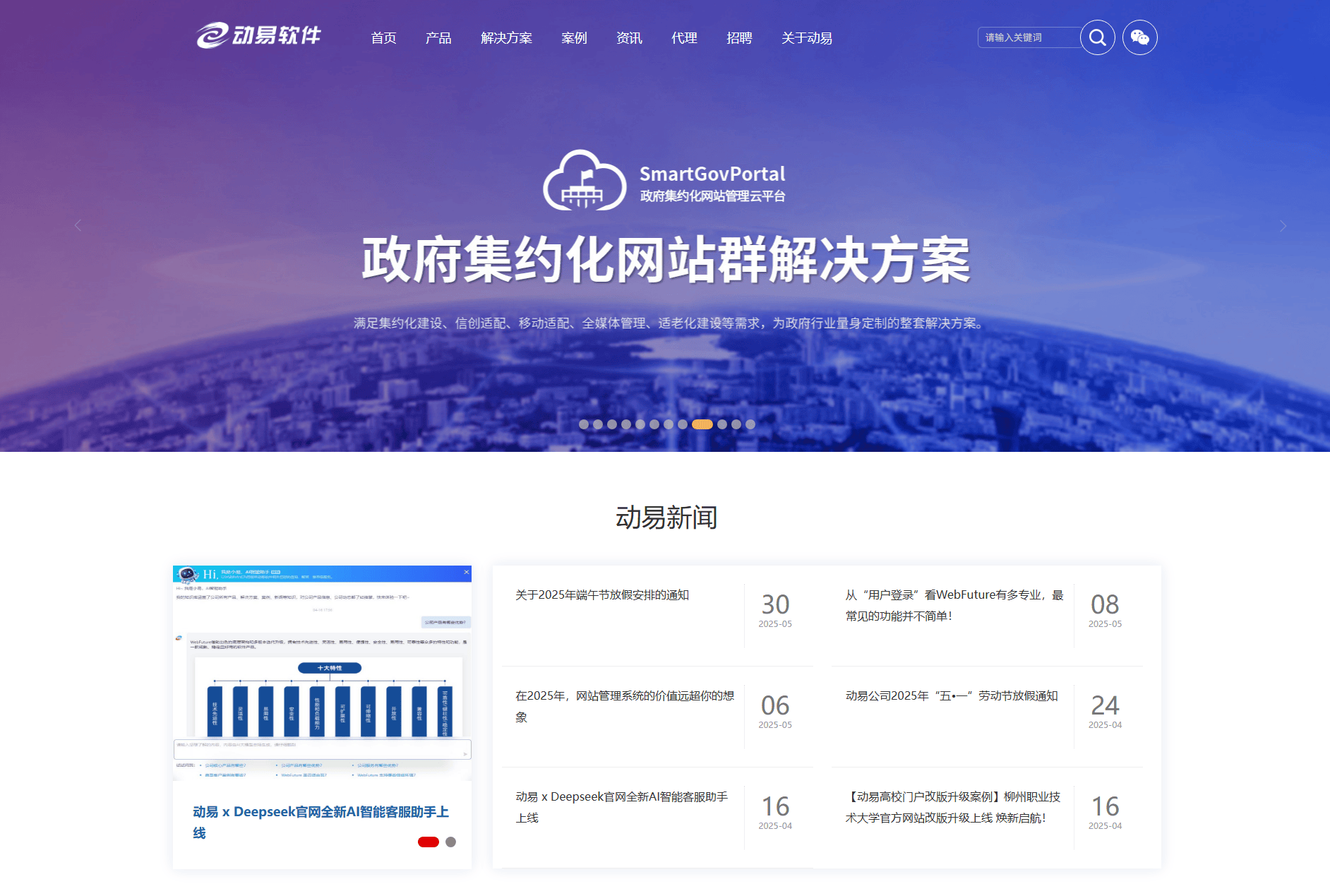Click the 24 2025-04 date block
This screenshot has width=1330, height=896.
click(1105, 711)
